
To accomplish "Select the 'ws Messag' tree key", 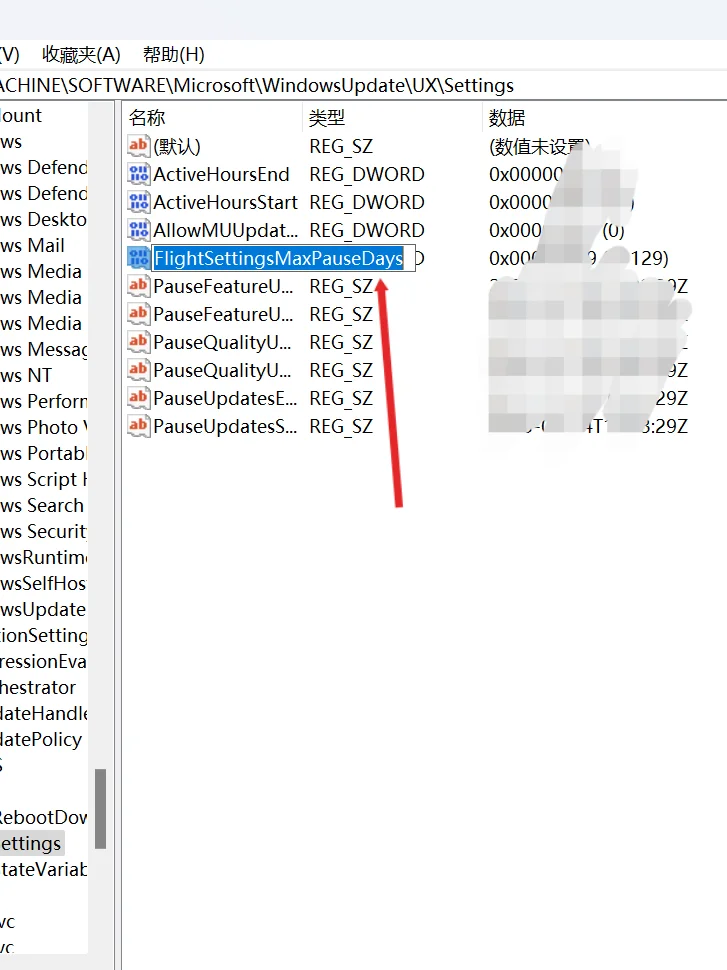I will click(x=43, y=350).
